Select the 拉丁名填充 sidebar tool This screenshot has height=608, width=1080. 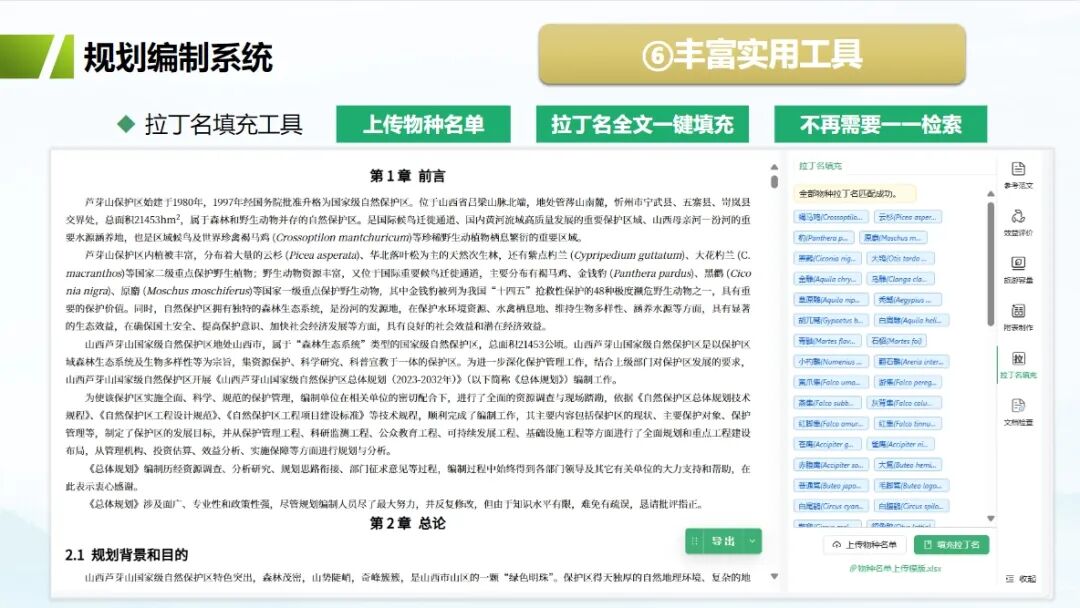click(1018, 365)
